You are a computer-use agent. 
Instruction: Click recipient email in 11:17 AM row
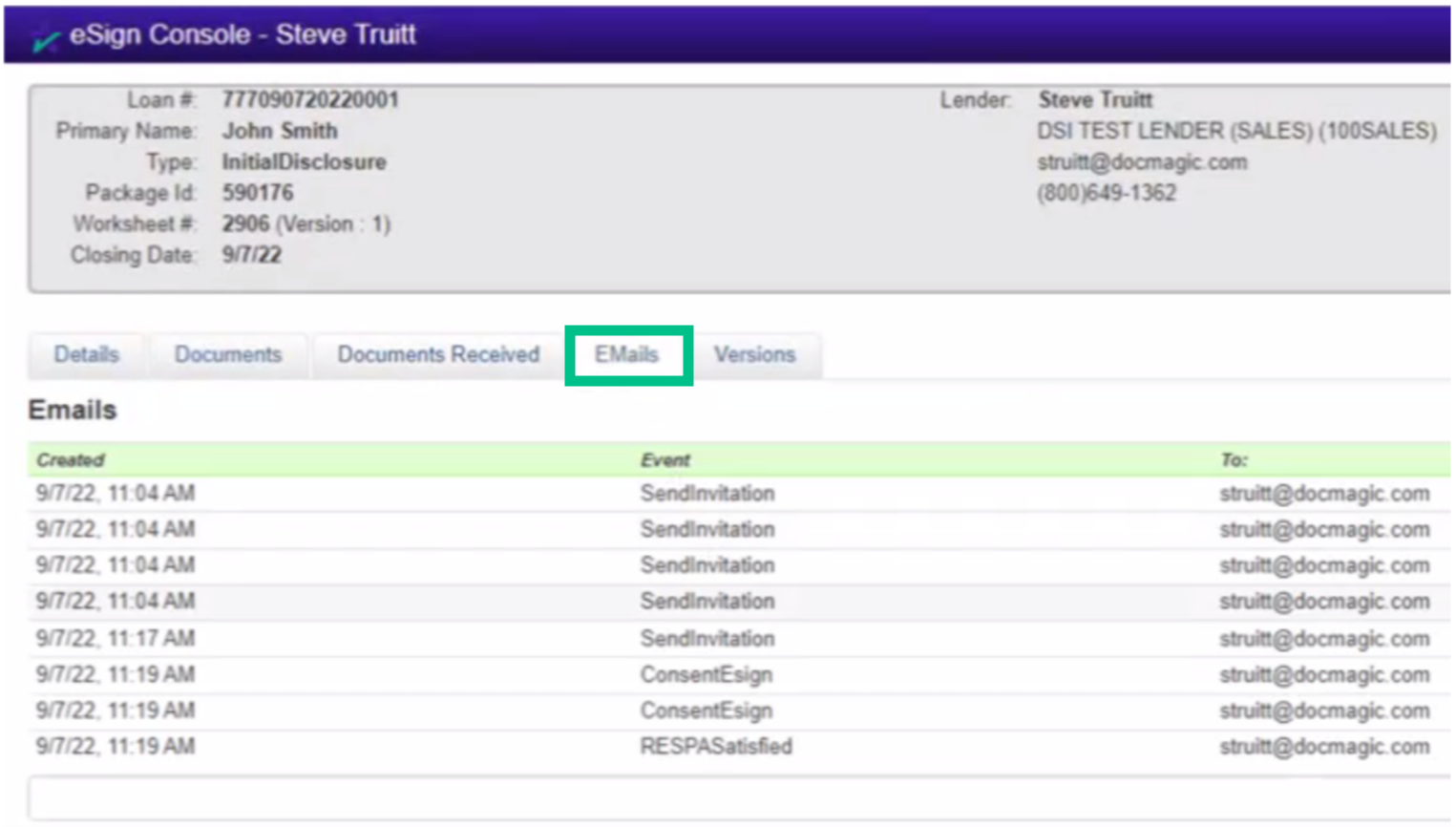pyautogui.click(x=1324, y=639)
